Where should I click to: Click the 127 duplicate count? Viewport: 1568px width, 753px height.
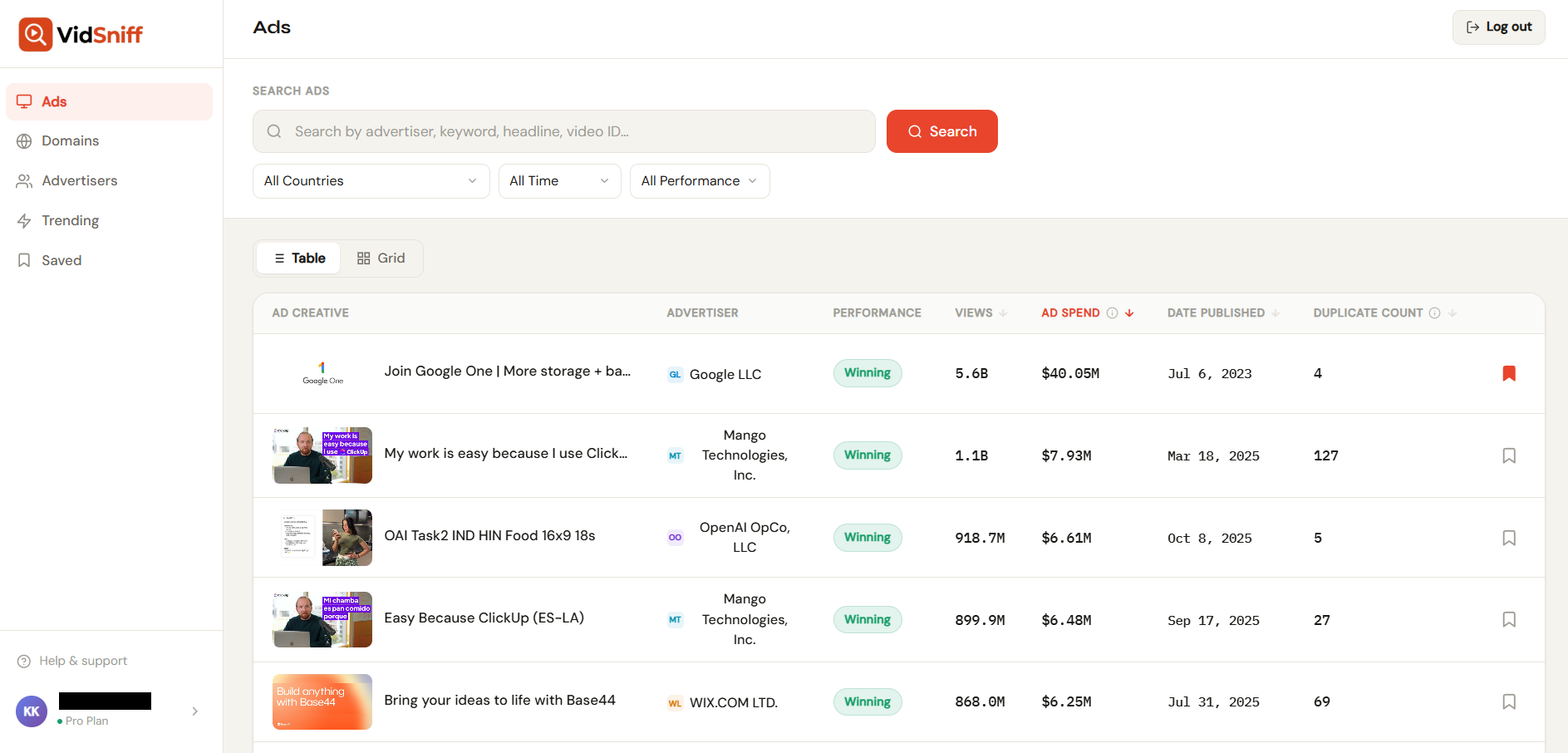coord(1326,456)
